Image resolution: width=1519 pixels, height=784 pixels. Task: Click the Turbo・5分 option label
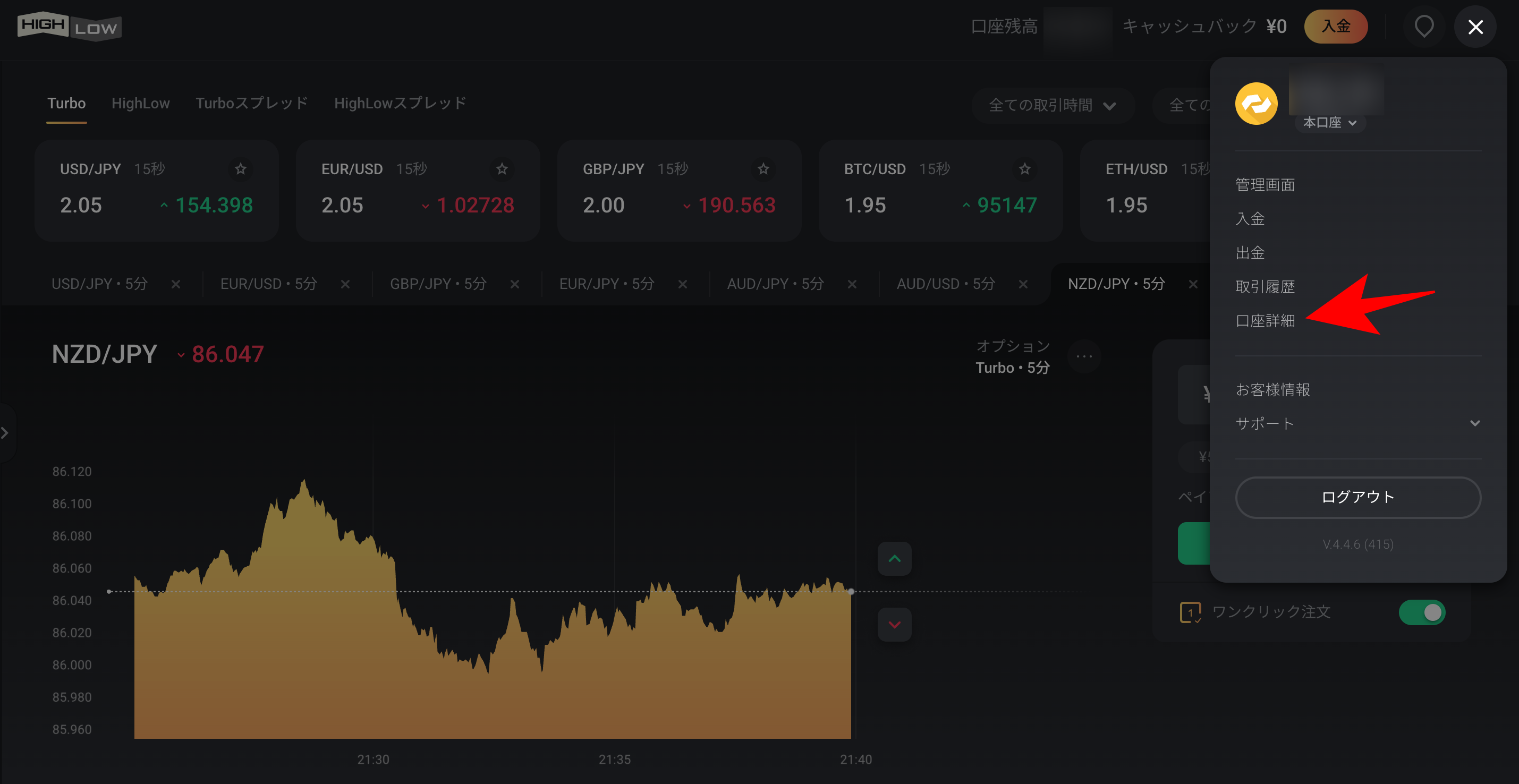pos(1013,368)
